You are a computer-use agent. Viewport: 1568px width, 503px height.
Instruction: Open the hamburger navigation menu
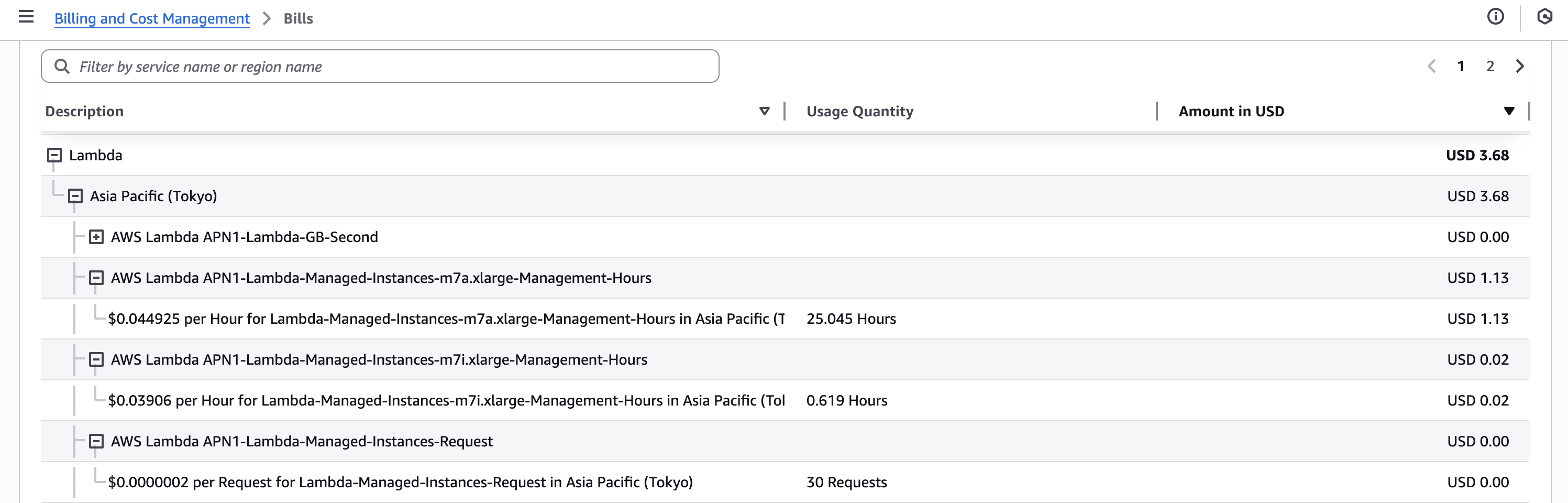tap(26, 17)
